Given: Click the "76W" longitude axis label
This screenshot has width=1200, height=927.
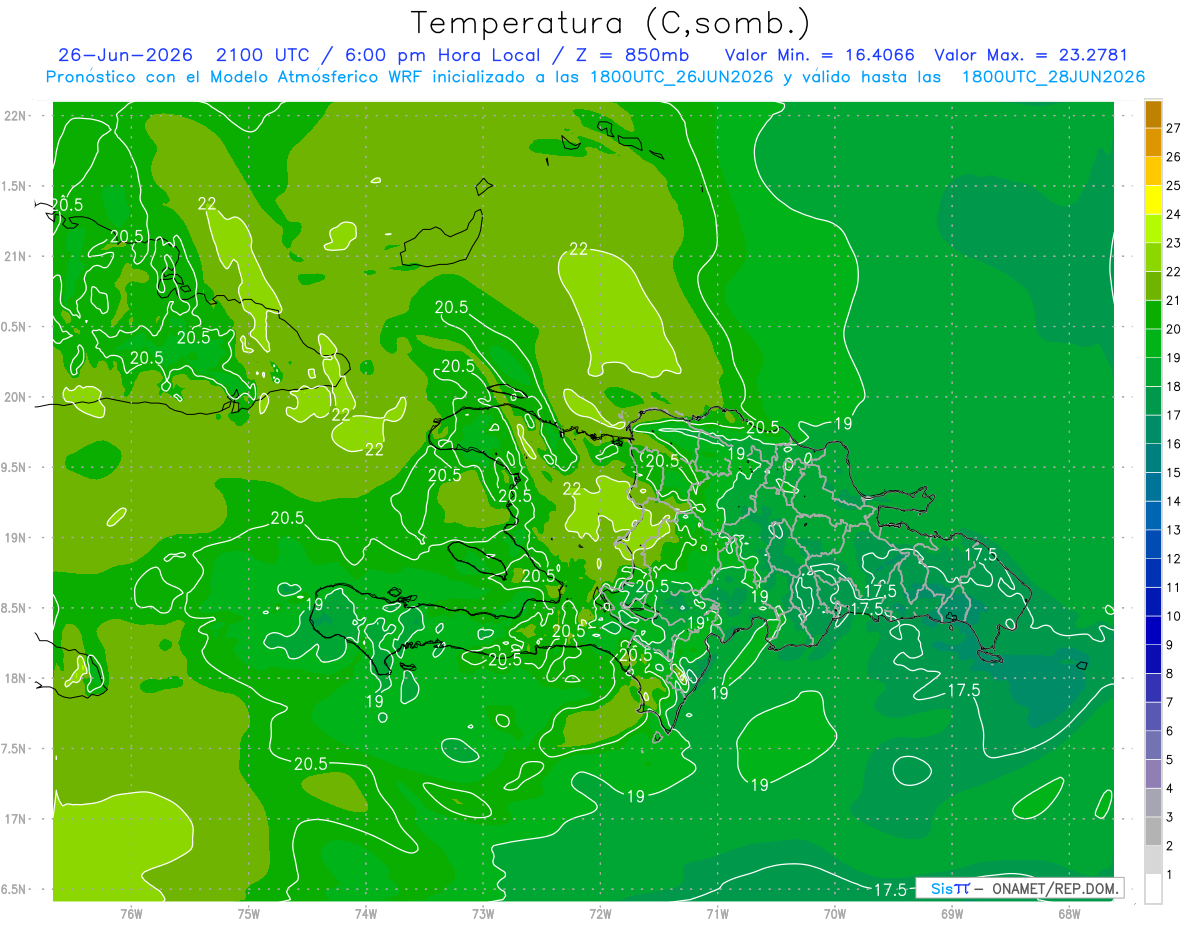Looking at the screenshot, I should coord(131,913).
